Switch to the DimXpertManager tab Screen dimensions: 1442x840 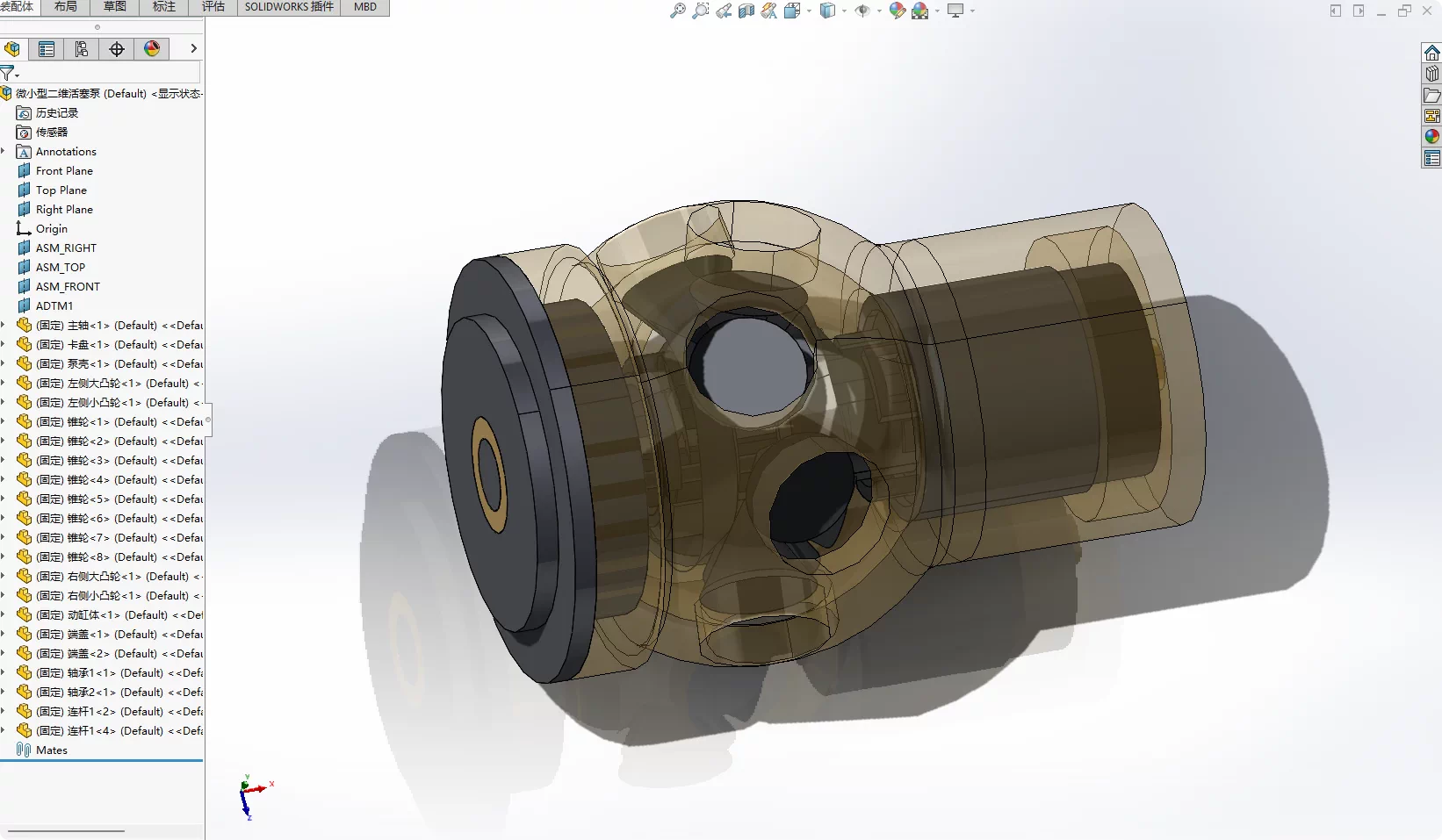tap(117, 49)
